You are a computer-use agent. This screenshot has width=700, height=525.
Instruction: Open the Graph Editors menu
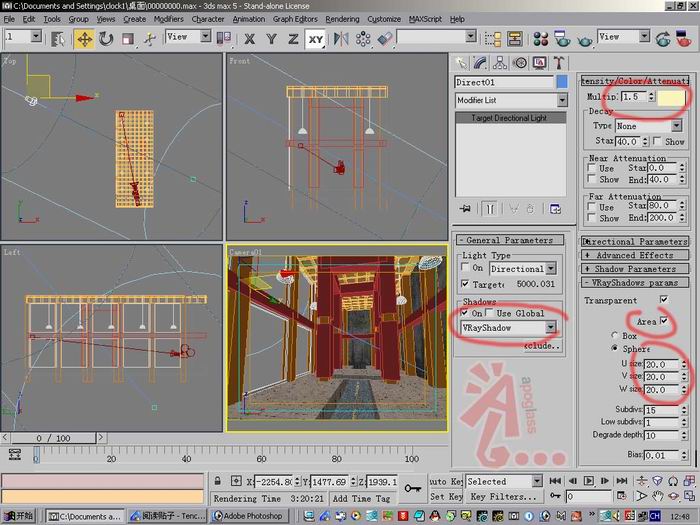[x=295, y=19]
